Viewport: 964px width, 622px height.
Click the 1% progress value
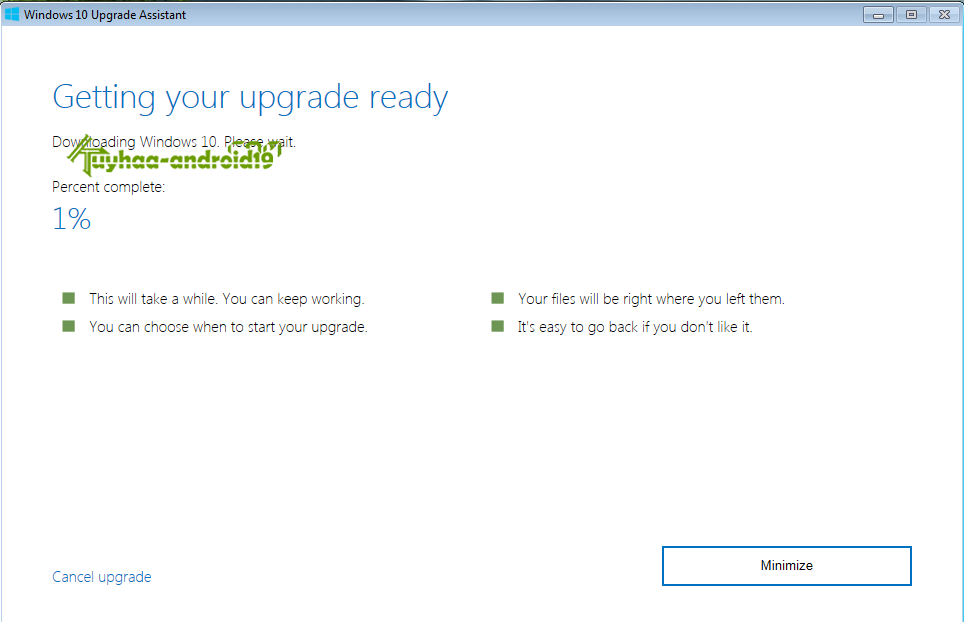(x=71, y=219)
